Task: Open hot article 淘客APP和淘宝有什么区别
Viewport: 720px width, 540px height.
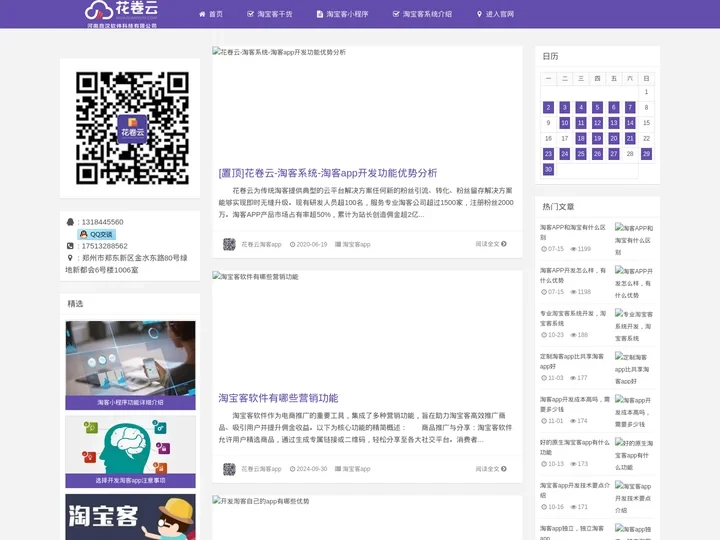Action: 573,232
